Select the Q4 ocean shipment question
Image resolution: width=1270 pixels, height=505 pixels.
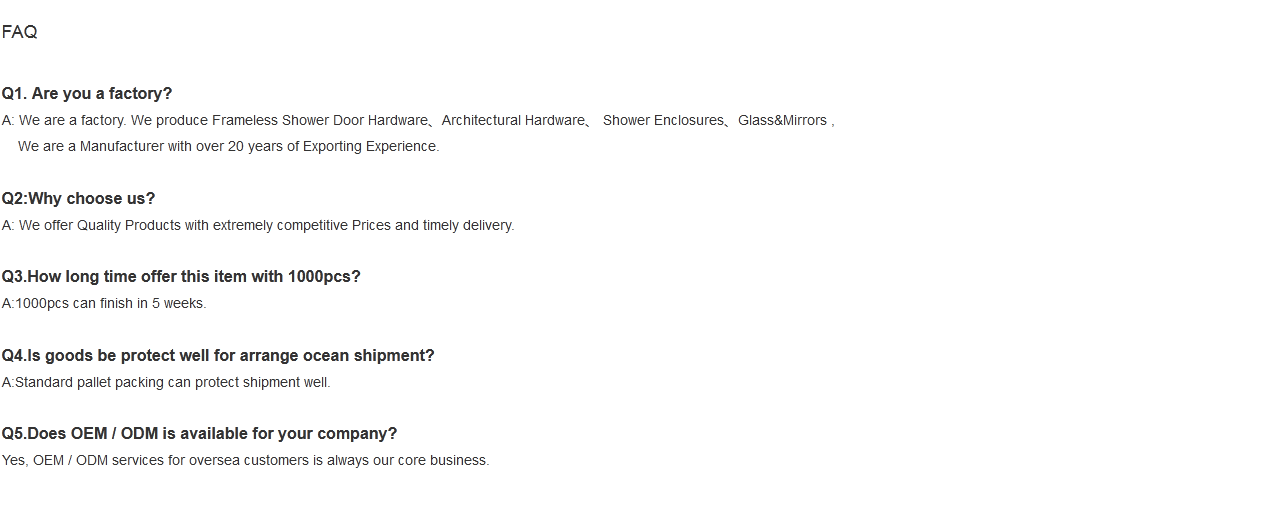218,356
